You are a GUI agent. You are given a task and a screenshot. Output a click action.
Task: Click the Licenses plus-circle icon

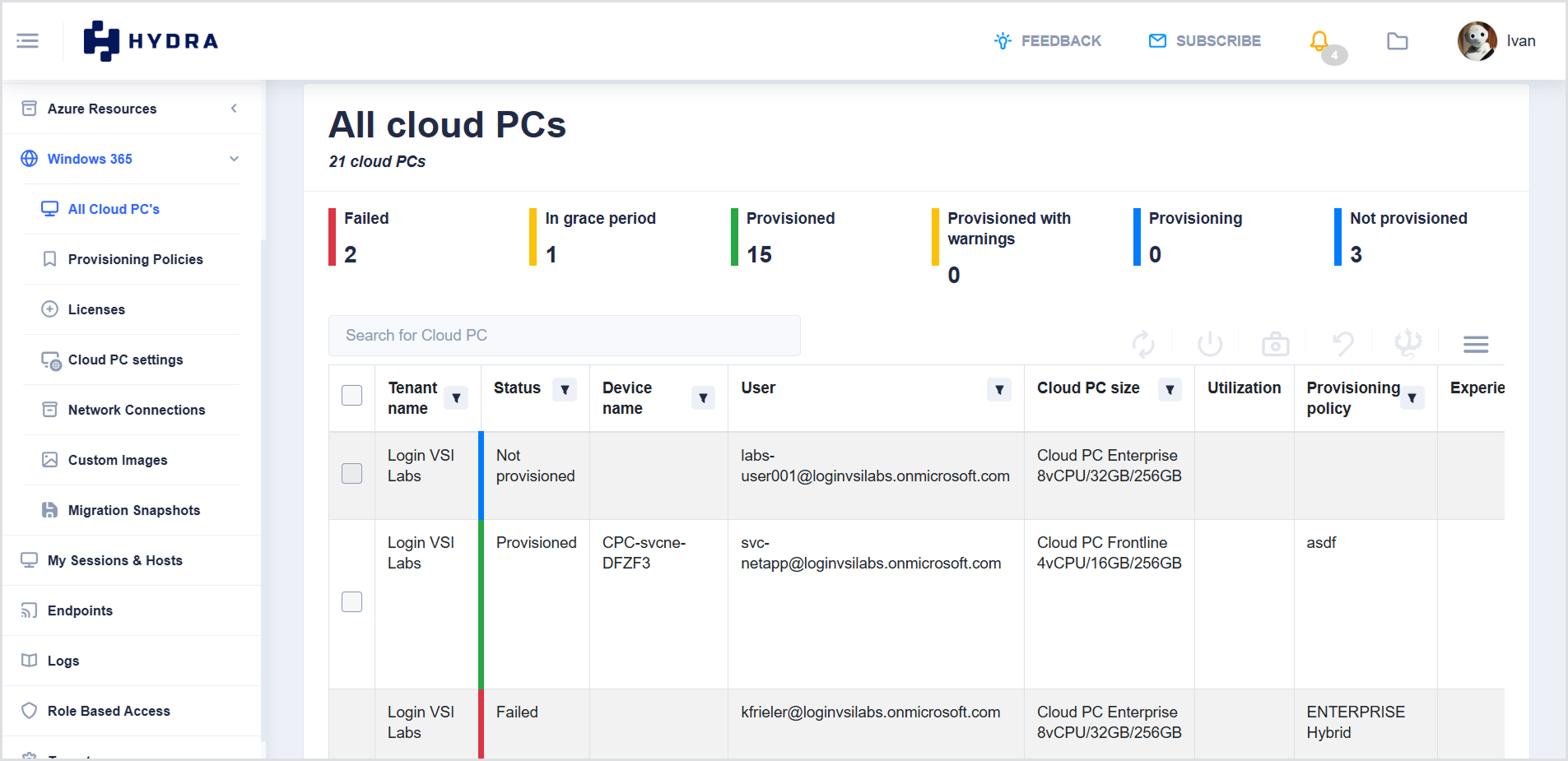pyautogui.click(x=50, y=309)
